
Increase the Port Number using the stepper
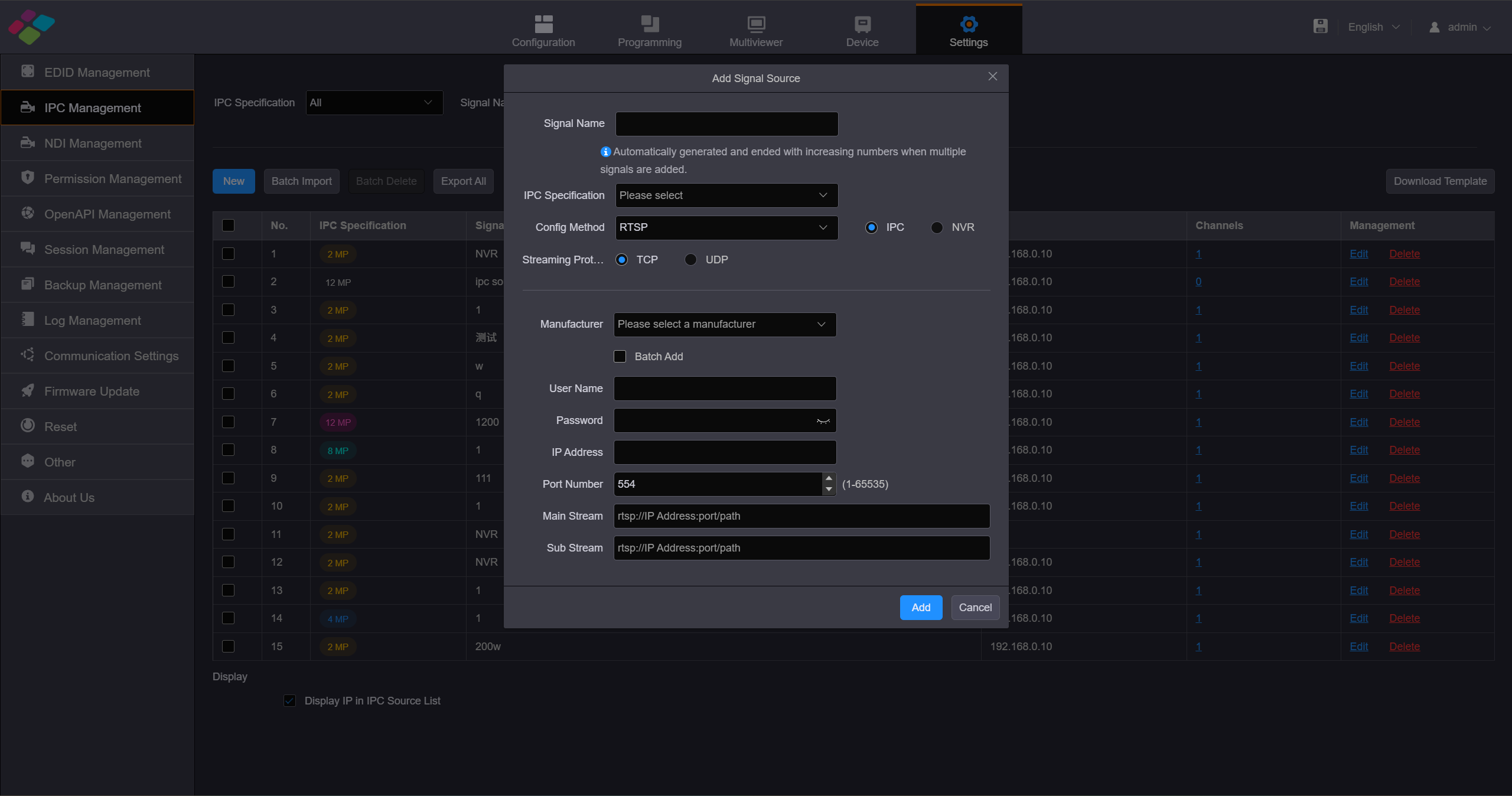pyautogui.click(x=829, y=479)
